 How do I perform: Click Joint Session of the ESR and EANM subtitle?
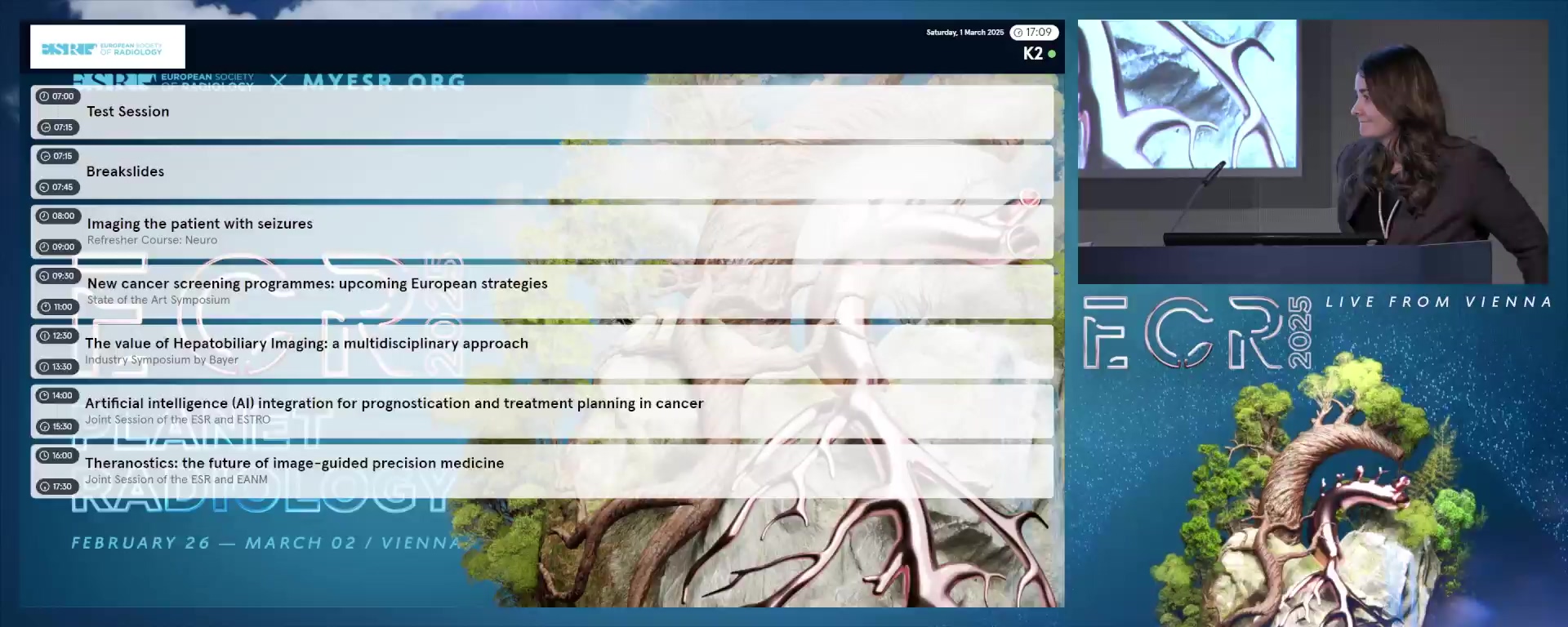pyautogui.click(x=176, y=480)
